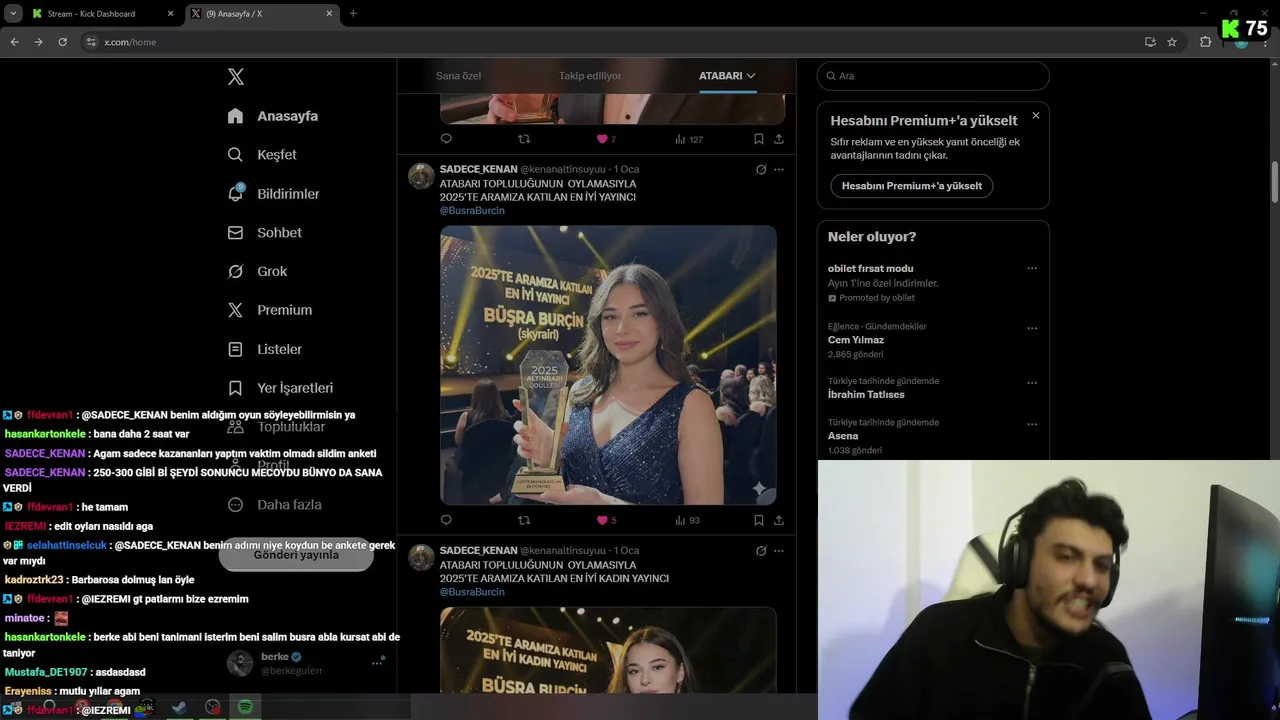Image resolution: width=1280 pixels, height=720 pixels.
Task: Expand Daha fazla menu in sidebar
Action: [275, 505]
